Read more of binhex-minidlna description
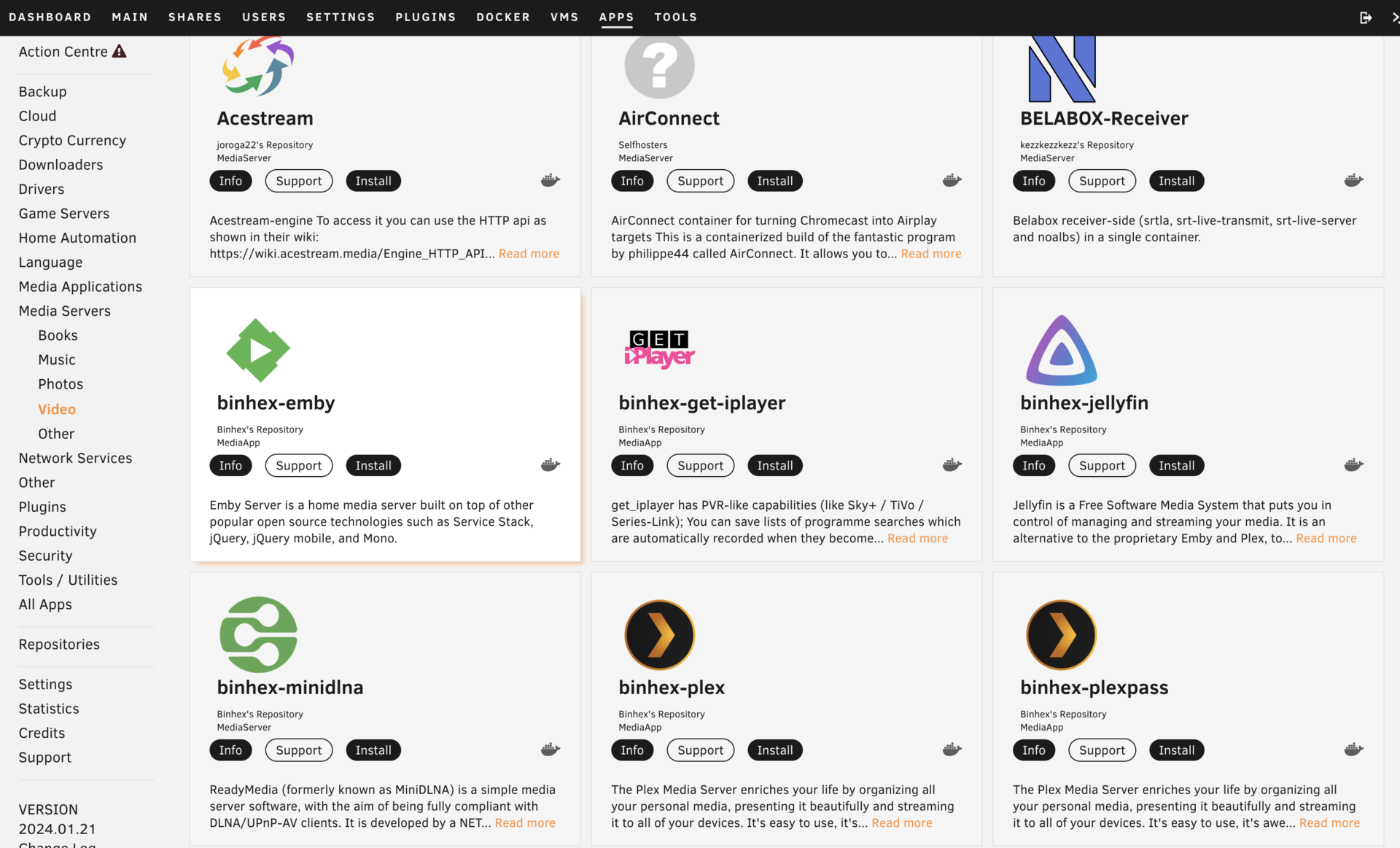Viewport: 1400px width, 848px height. click(x=525, y=822)
